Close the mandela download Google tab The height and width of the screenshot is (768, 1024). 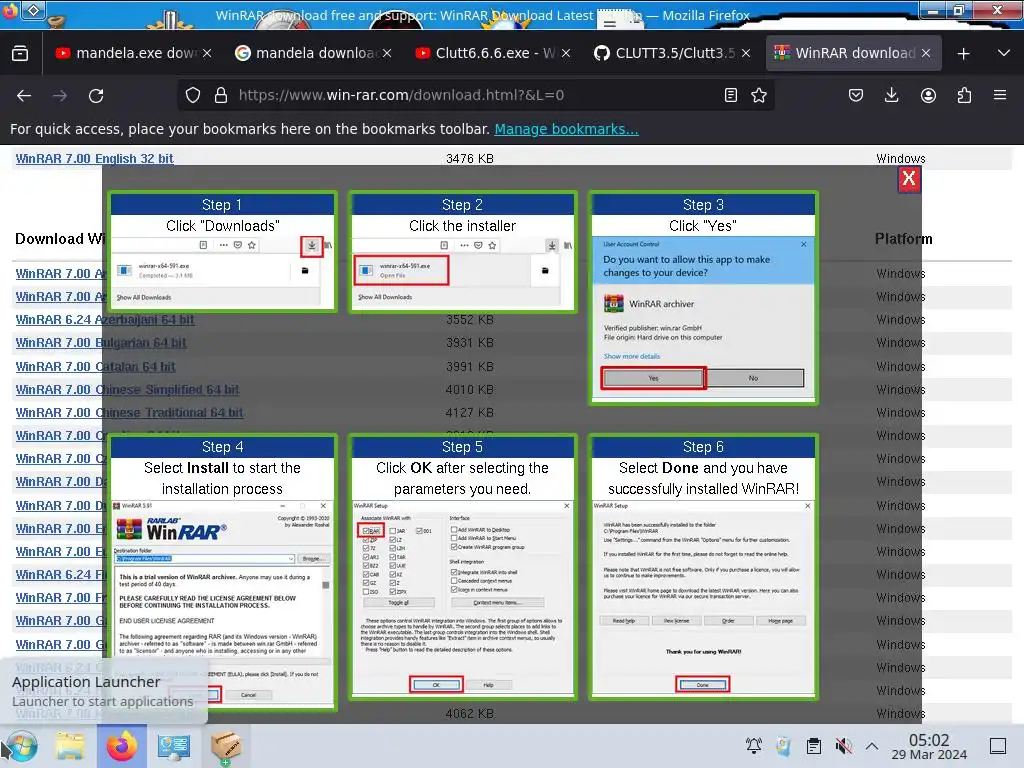coord(387,53)
